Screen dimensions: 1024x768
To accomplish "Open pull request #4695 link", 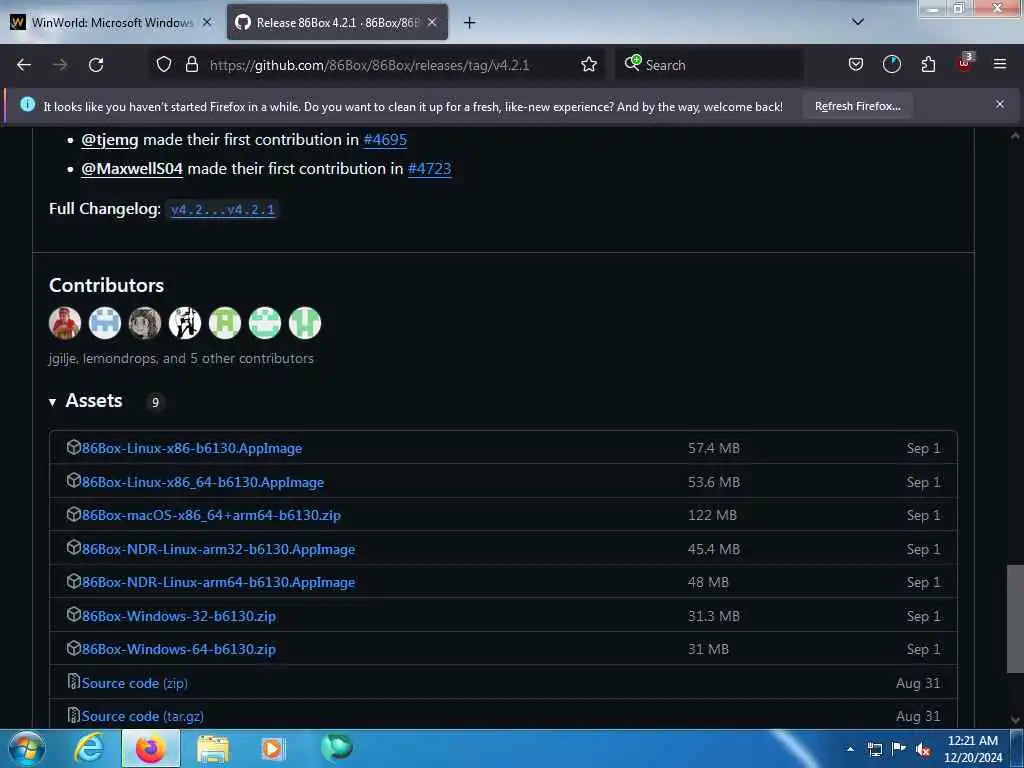I will click(385, 139).
